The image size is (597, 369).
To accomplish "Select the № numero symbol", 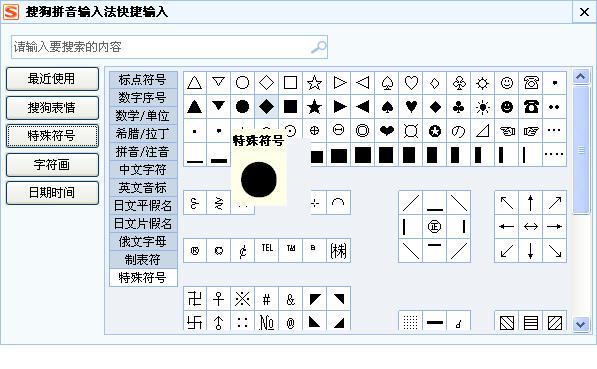I will click(x=267, y=323).
